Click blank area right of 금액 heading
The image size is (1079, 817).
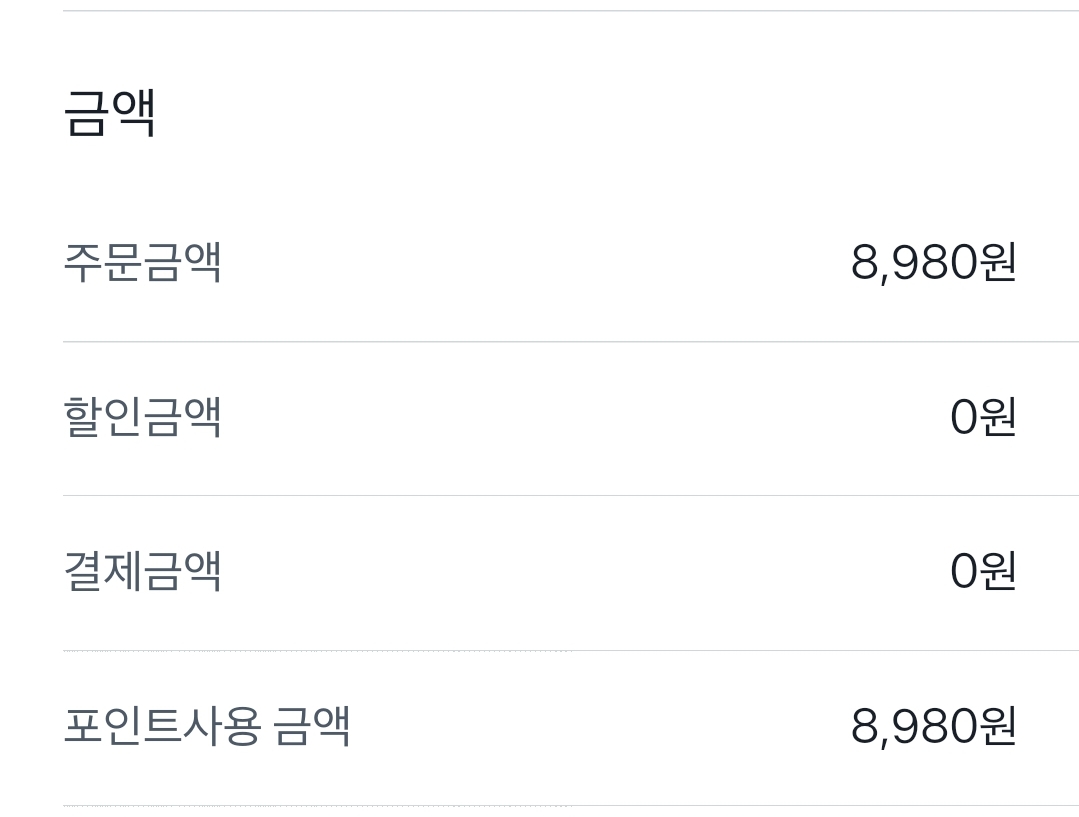[x=600, y=111]
